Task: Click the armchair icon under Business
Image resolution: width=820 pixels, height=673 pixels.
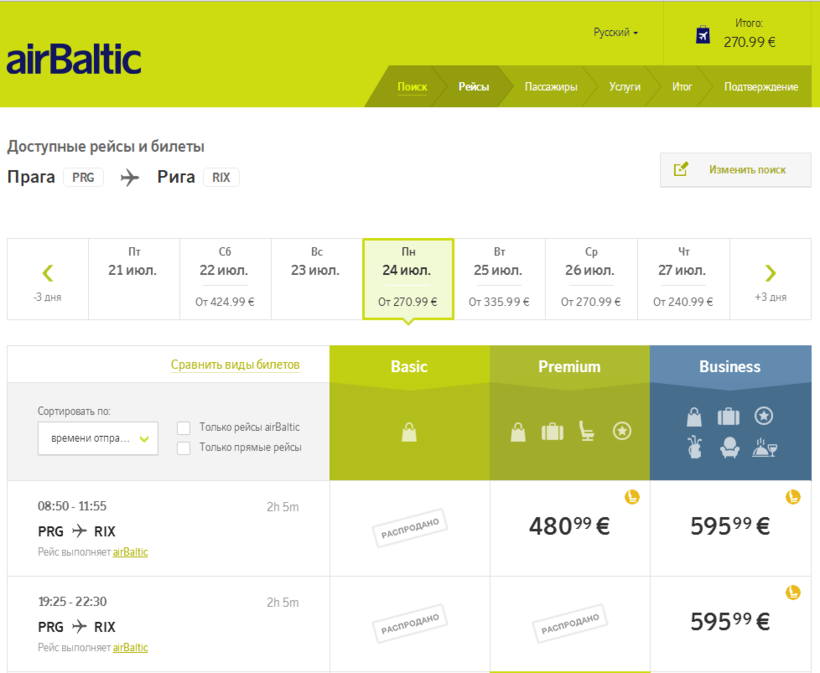Action: tap(730, 448)
